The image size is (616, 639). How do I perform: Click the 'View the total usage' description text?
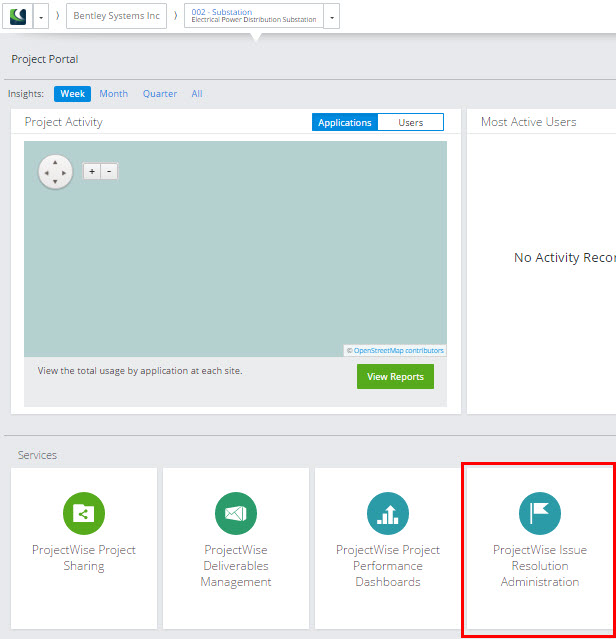140,371
